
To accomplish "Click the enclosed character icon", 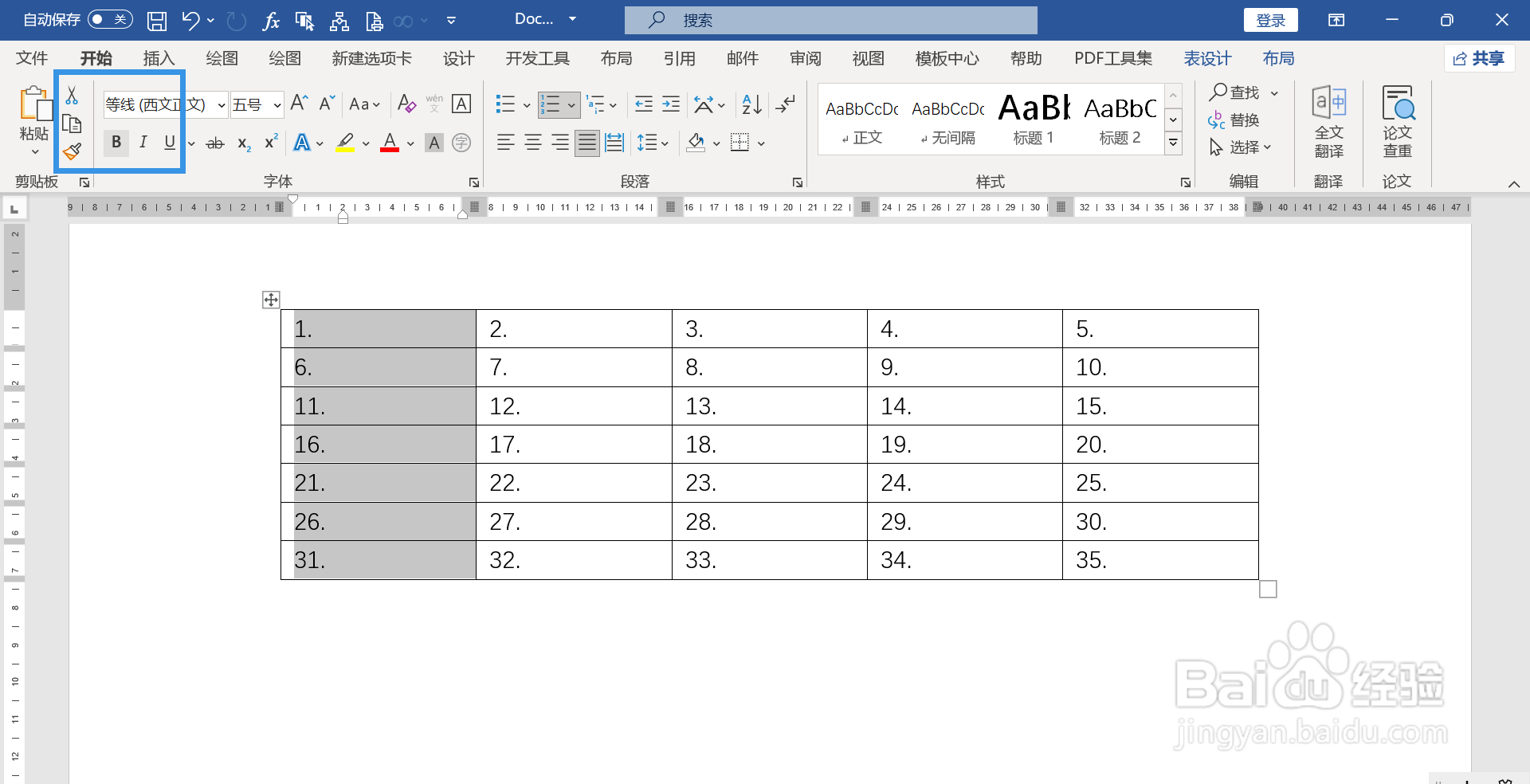I will pyautogui.click(x=461, y=143).
